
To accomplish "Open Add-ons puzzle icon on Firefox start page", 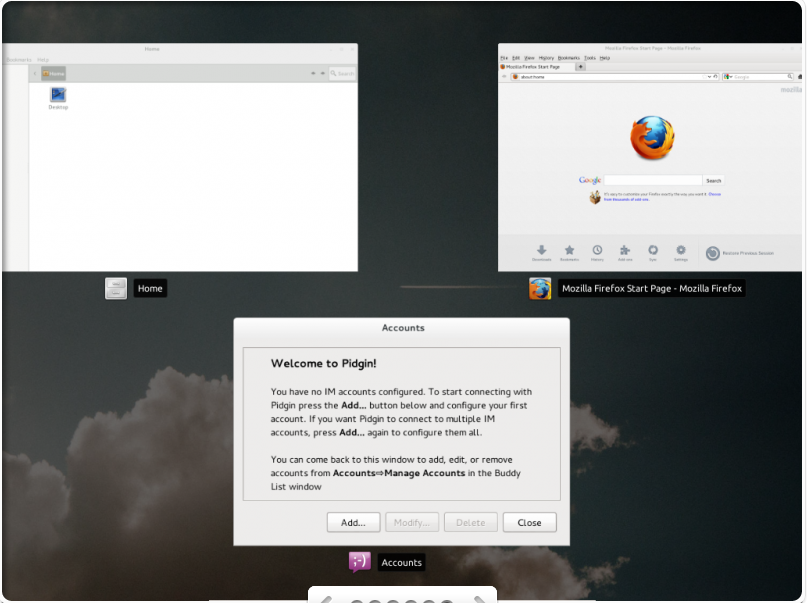I will pos(625,250).
